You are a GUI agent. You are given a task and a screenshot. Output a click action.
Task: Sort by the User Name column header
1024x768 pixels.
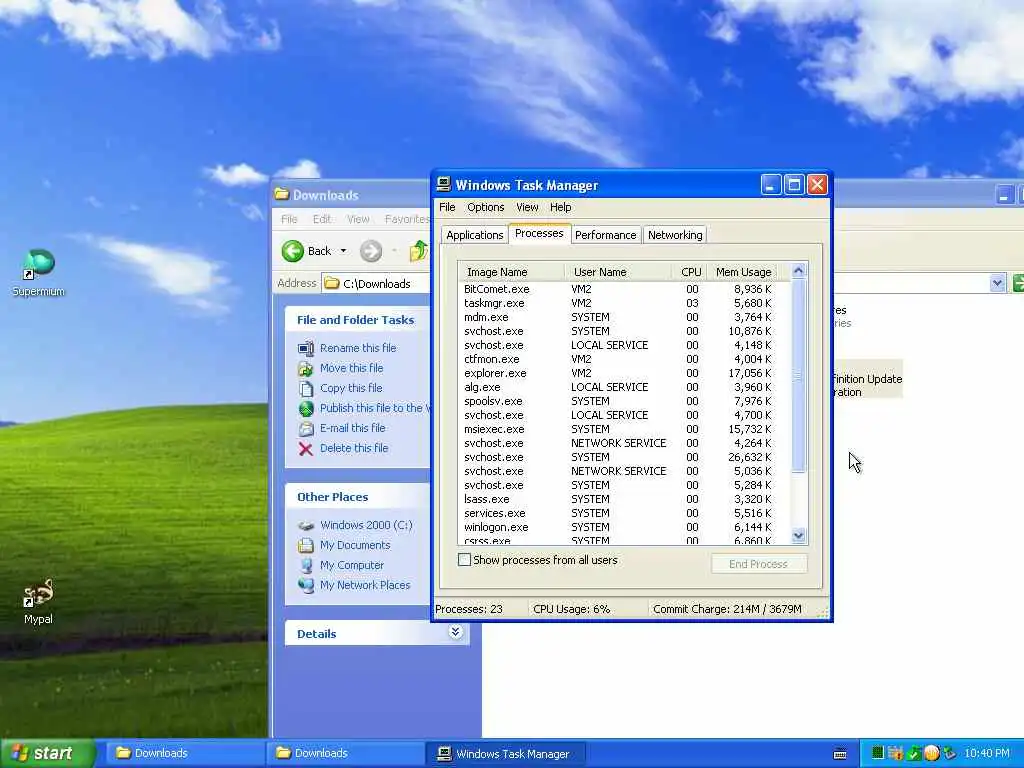coord(618,272)
